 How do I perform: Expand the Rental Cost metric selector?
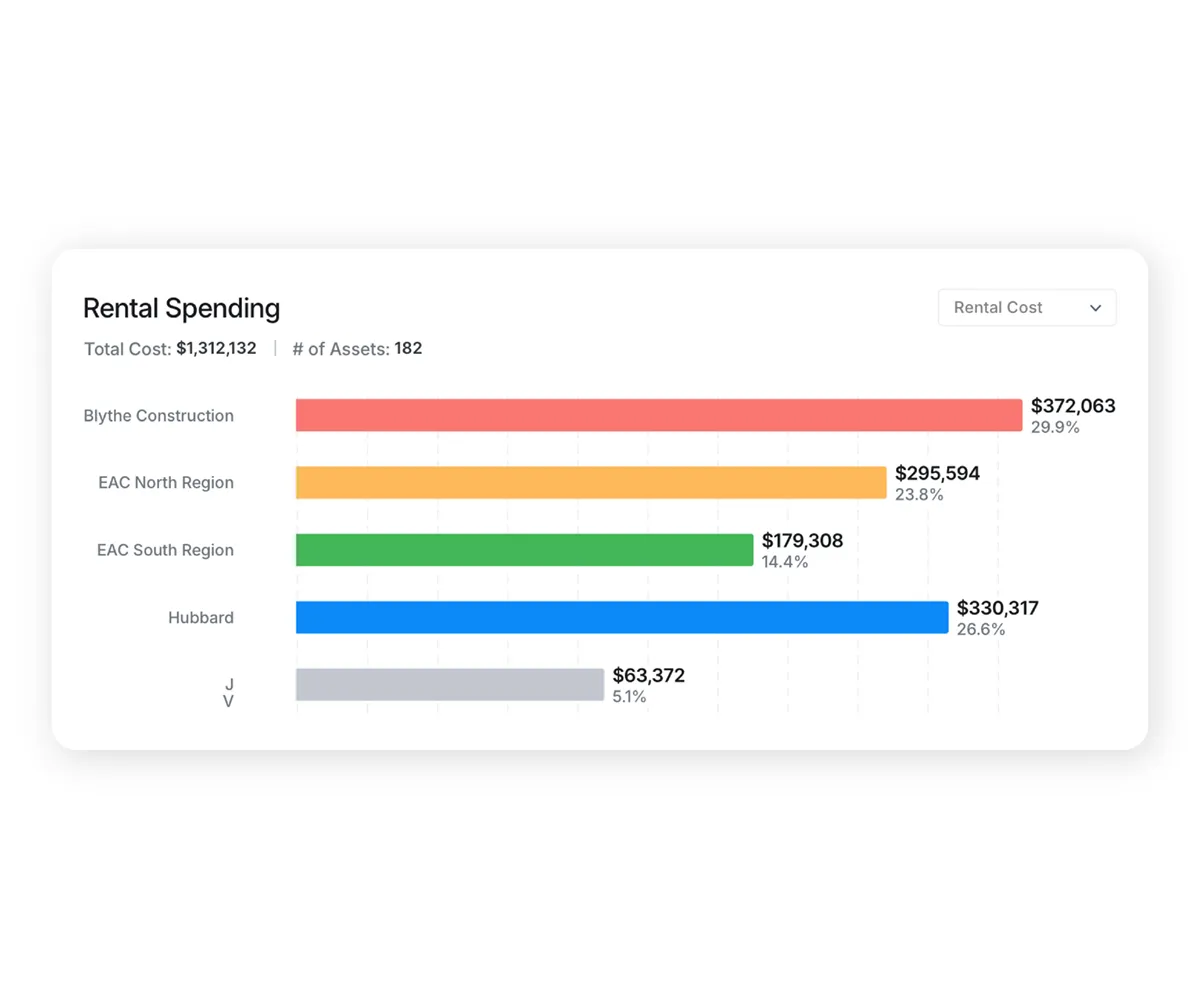(x=1026, y=307)
